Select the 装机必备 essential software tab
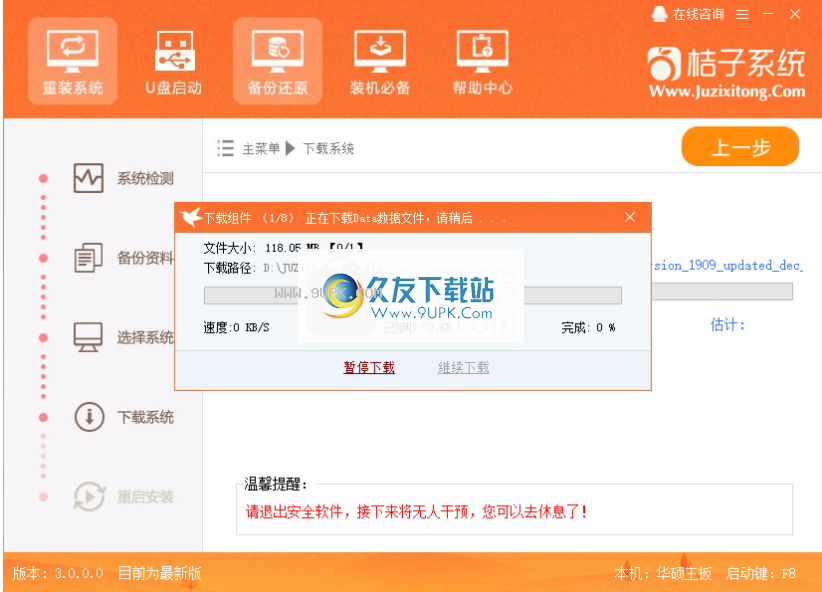Viewport: 822px width, 592px height. pos(380,61)
